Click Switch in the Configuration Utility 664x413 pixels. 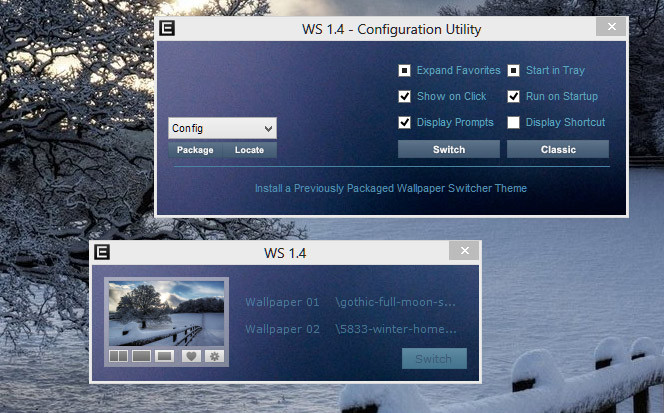(449, 150)
